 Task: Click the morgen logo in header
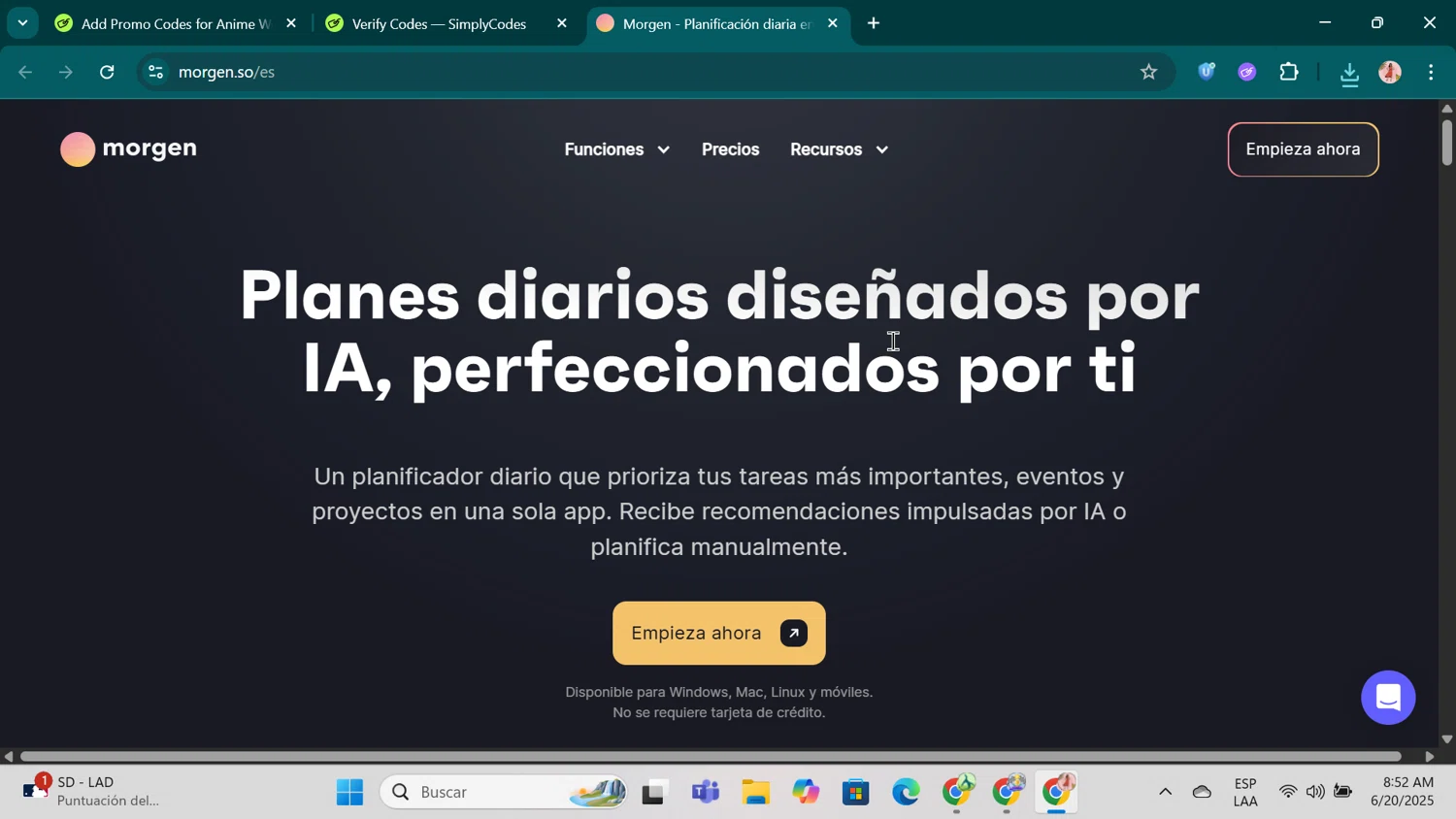point(128,149)
